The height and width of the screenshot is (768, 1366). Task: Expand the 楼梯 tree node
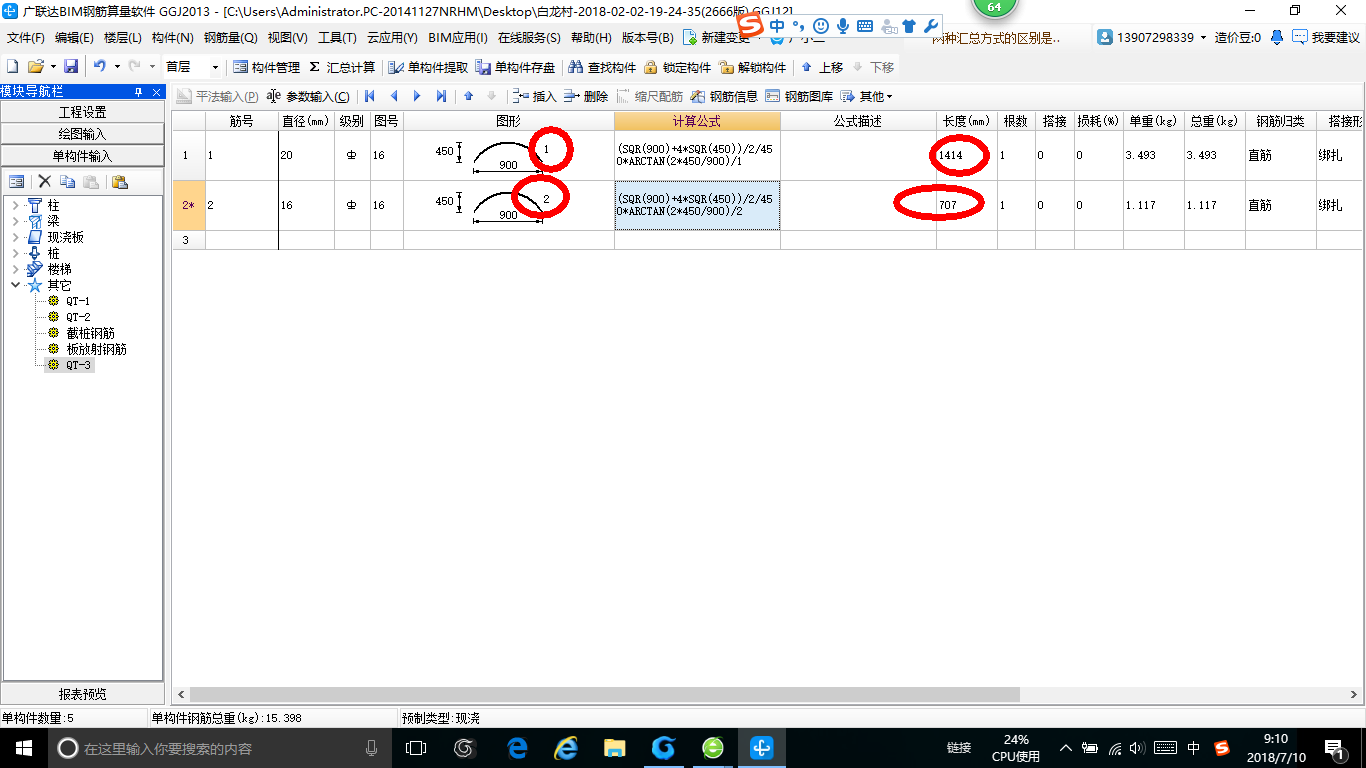coord(15,270)
